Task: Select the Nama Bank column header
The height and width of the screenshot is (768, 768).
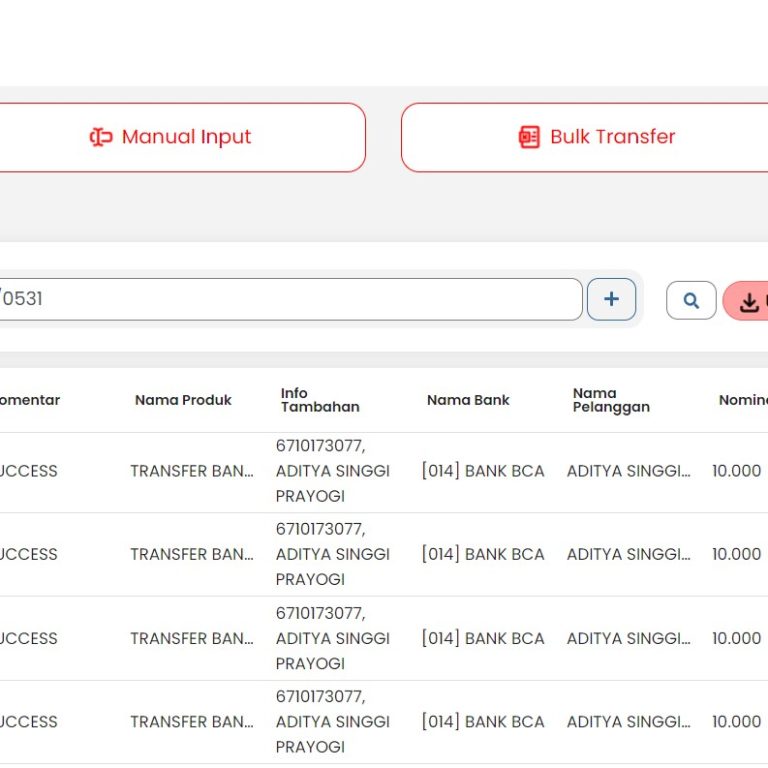Action: point(468,400)
